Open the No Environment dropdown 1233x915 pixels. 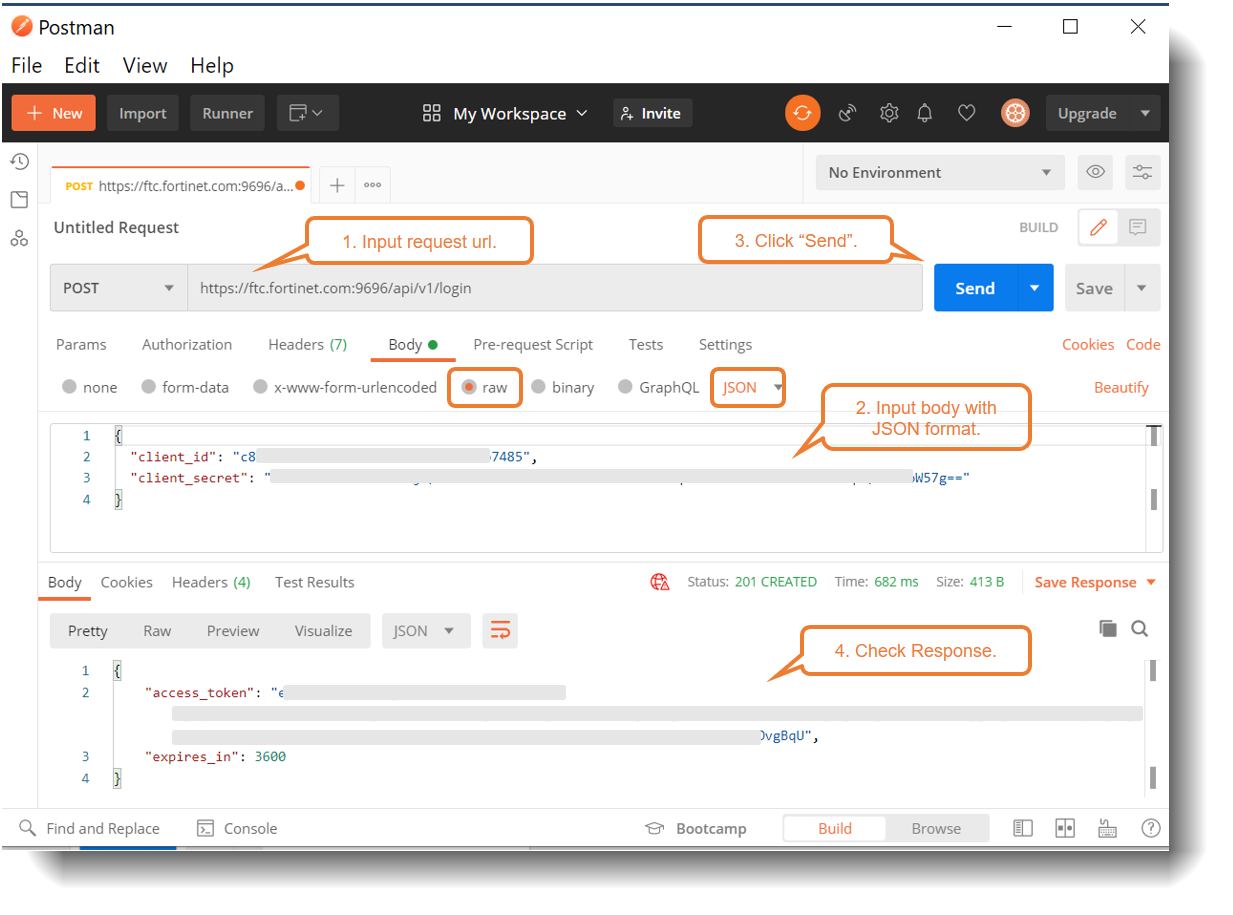pos(939,172)
